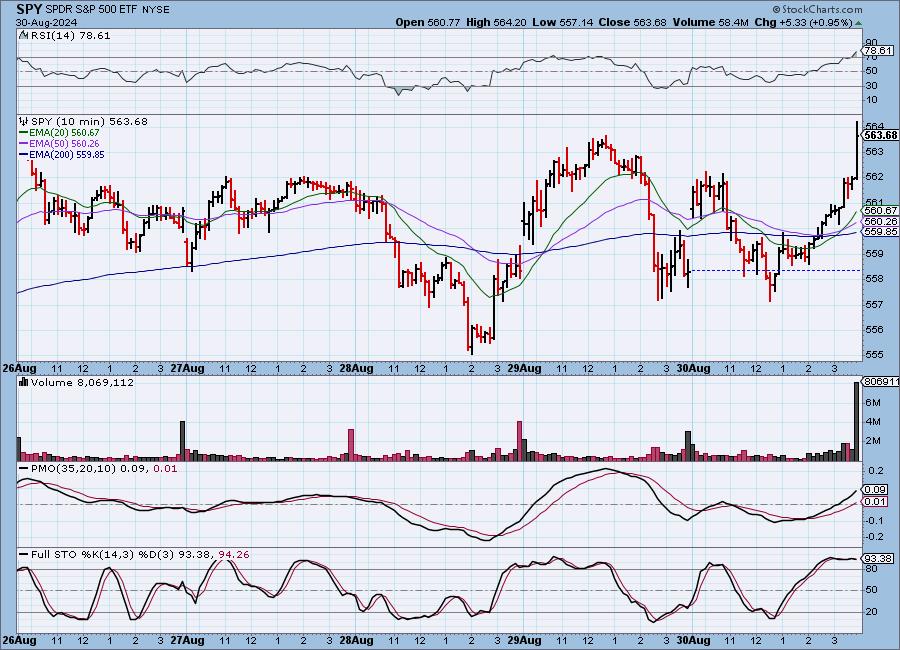Click the SPY ticker symbol in the header
900x650 pixels.
(29, 9)
